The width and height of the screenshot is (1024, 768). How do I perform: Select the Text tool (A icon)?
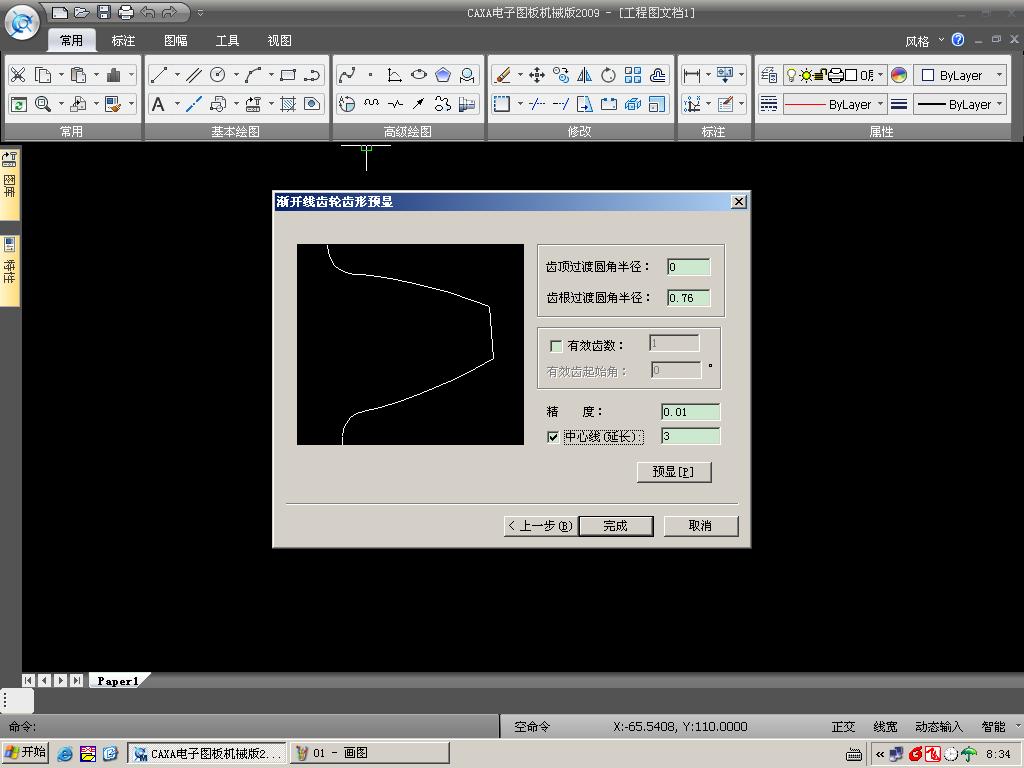(159, 104)
